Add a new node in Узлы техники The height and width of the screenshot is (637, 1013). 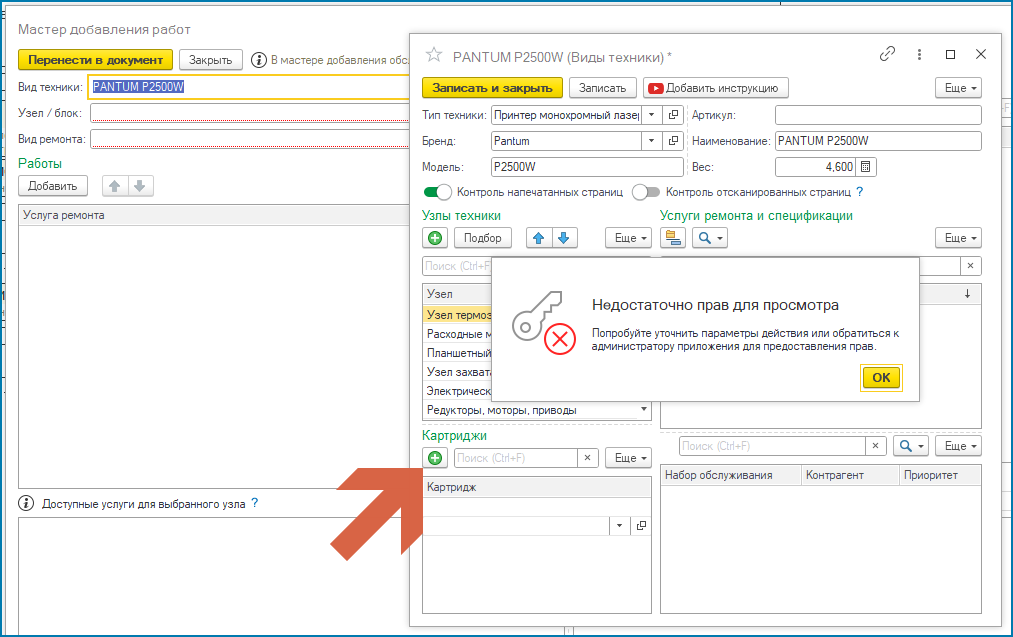(x=435, y=238)
